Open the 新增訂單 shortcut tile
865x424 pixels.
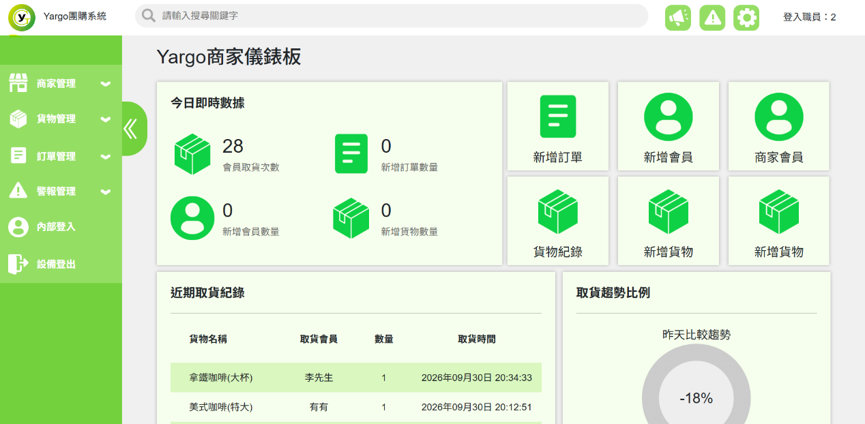558,126
